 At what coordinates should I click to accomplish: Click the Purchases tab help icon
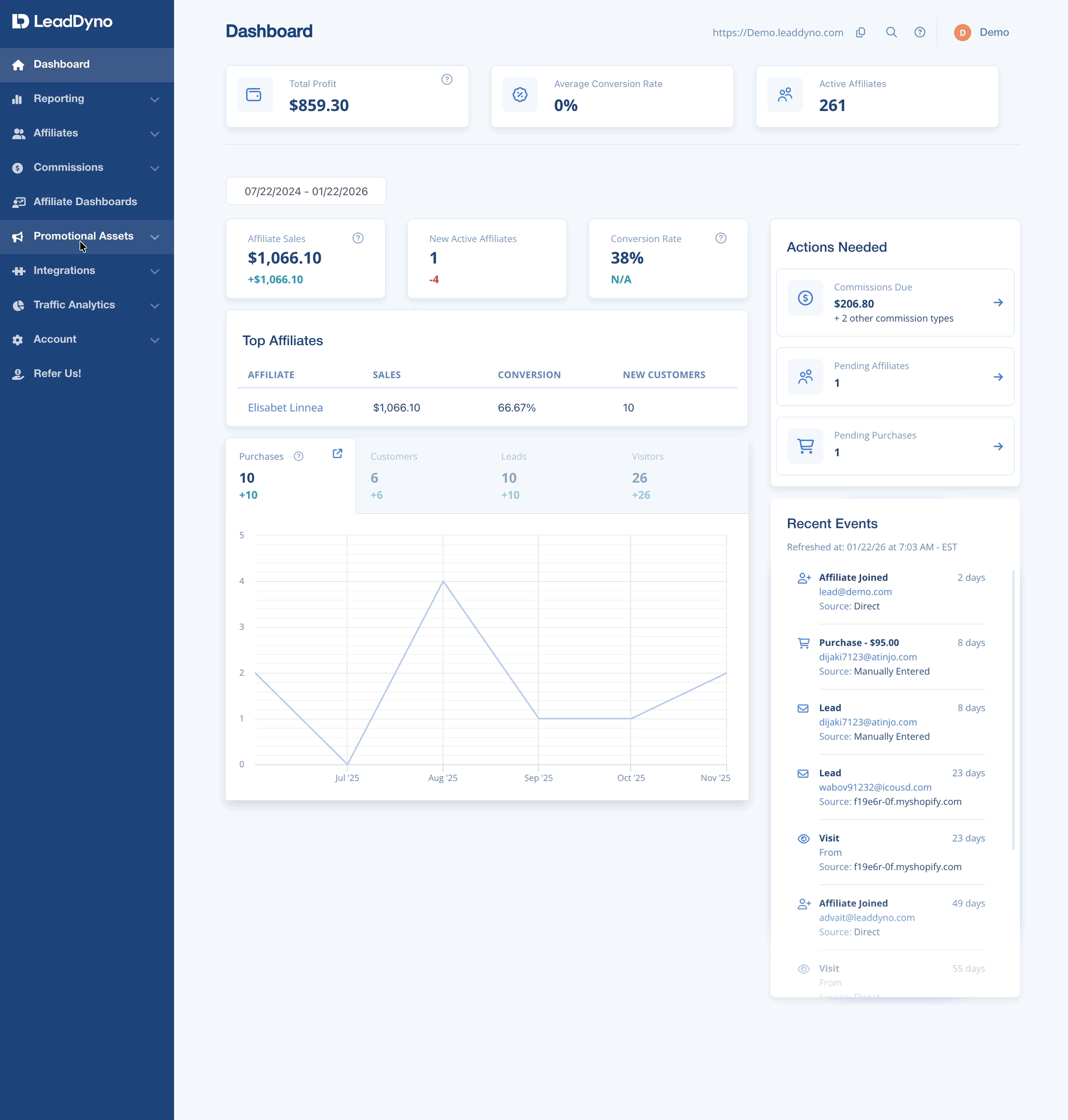(298, 456)
